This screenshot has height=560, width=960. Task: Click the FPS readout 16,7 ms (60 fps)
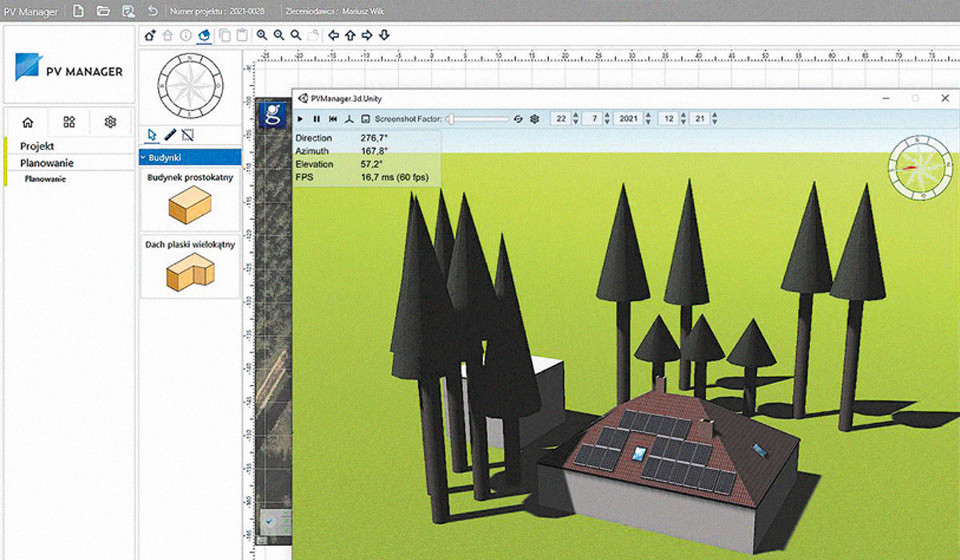coord(395,177)
